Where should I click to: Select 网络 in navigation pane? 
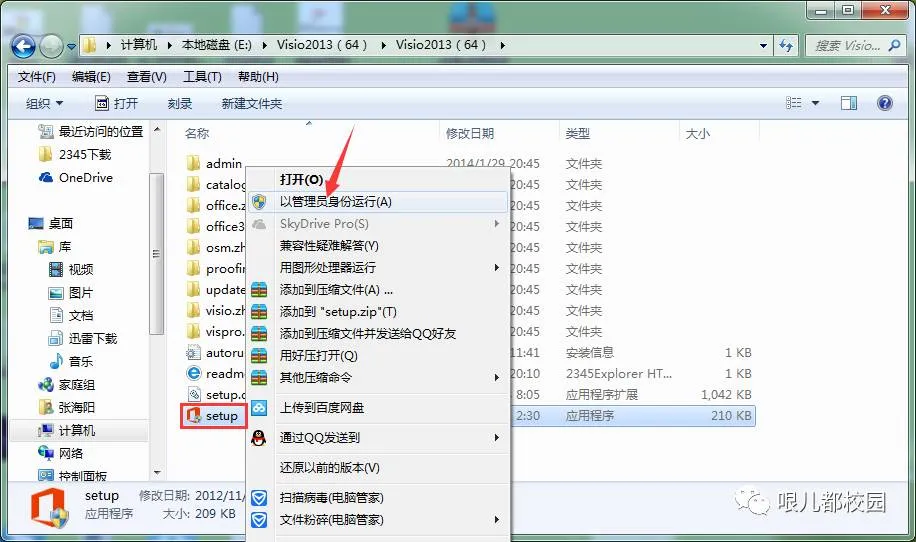pos(60,453)
